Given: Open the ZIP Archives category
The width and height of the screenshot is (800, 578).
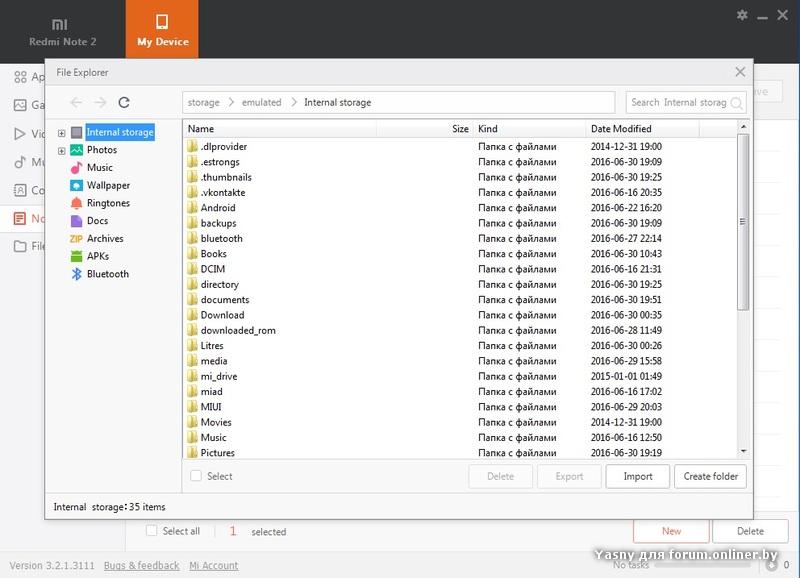Looking at the screenshot, I should (x=104, y=239).
